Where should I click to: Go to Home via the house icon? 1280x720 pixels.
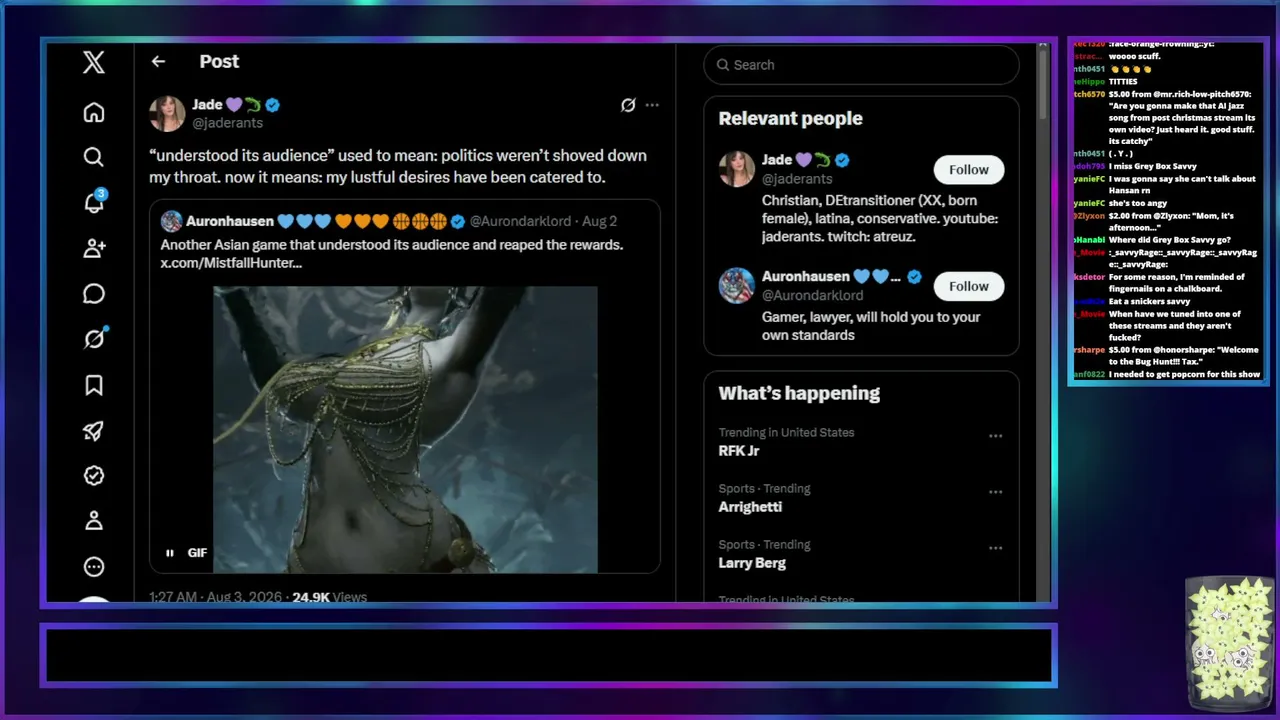[94, 112]
